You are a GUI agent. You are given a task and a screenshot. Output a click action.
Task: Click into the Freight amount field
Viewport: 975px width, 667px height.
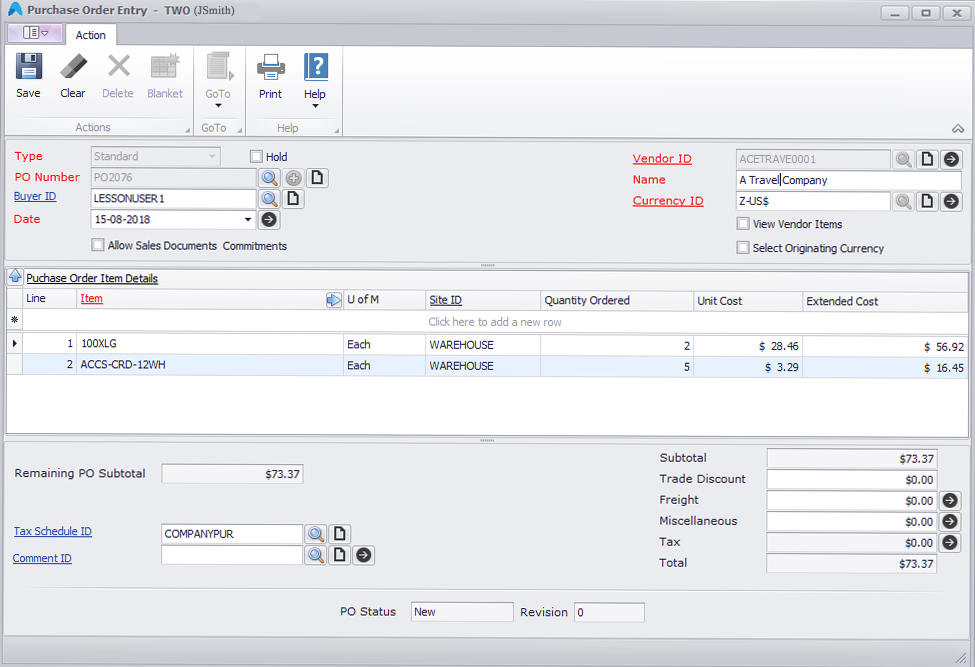852,500
